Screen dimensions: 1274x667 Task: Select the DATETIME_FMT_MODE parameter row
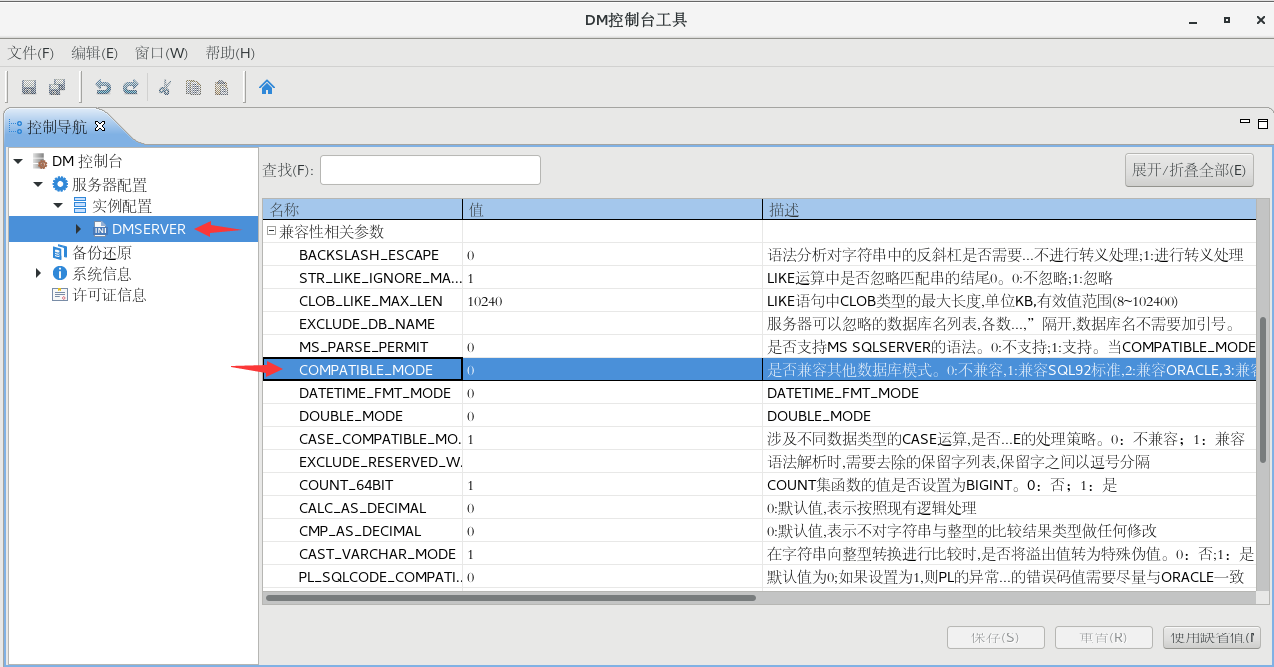coord(759,393)
